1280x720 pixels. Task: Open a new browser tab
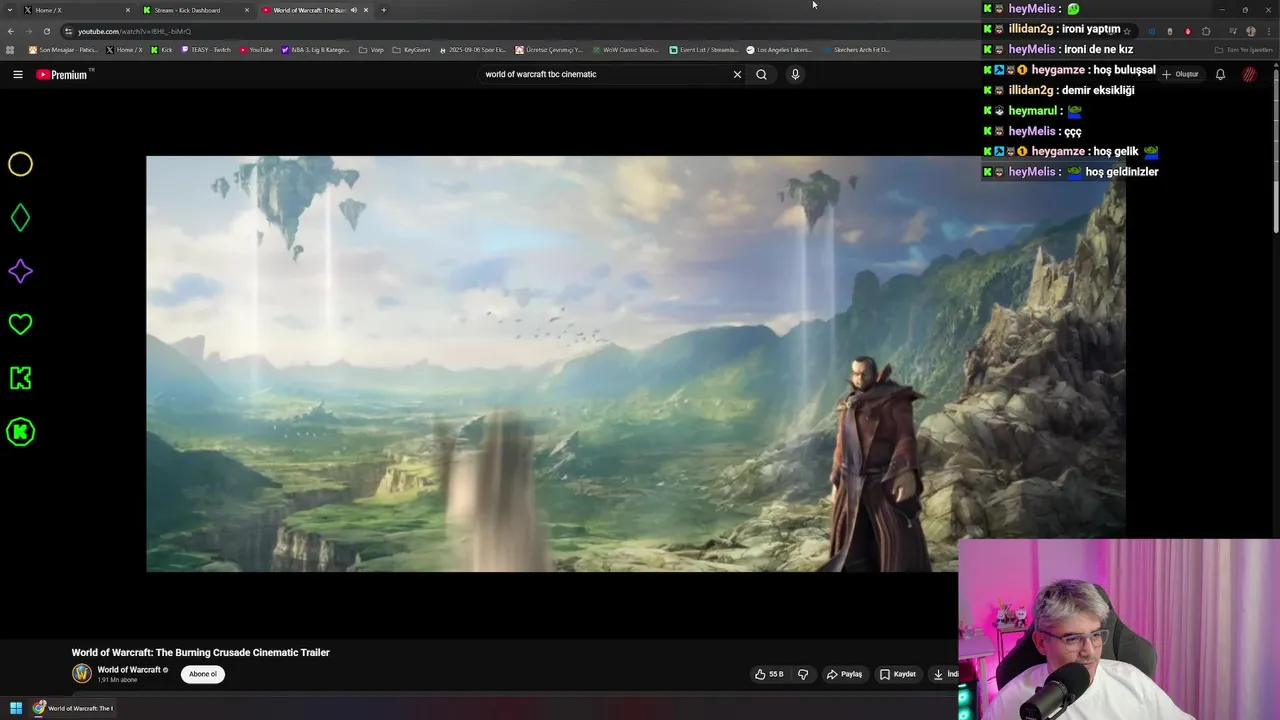point(384,10)
